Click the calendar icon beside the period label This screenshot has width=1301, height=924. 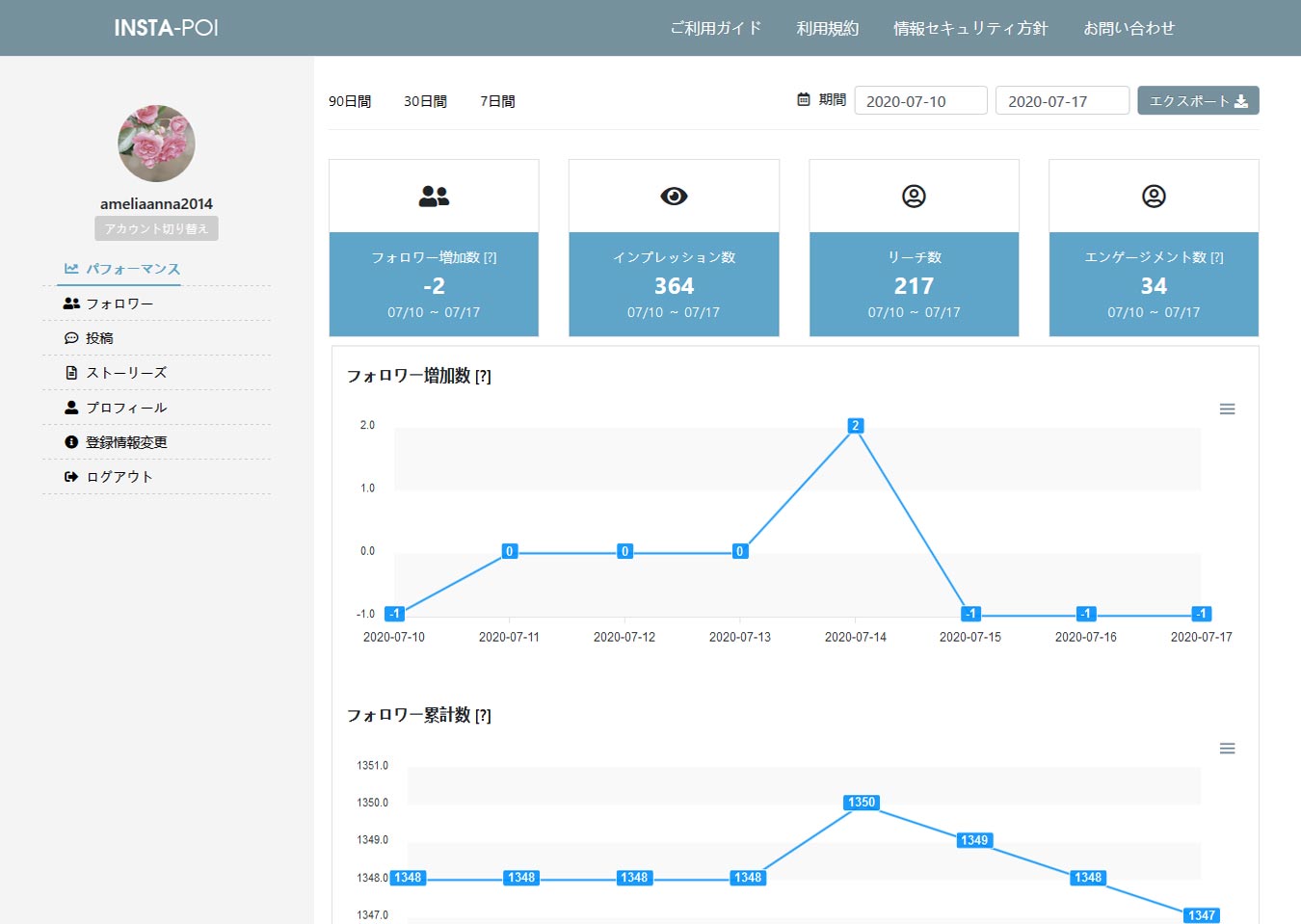(x=804, y=99)
